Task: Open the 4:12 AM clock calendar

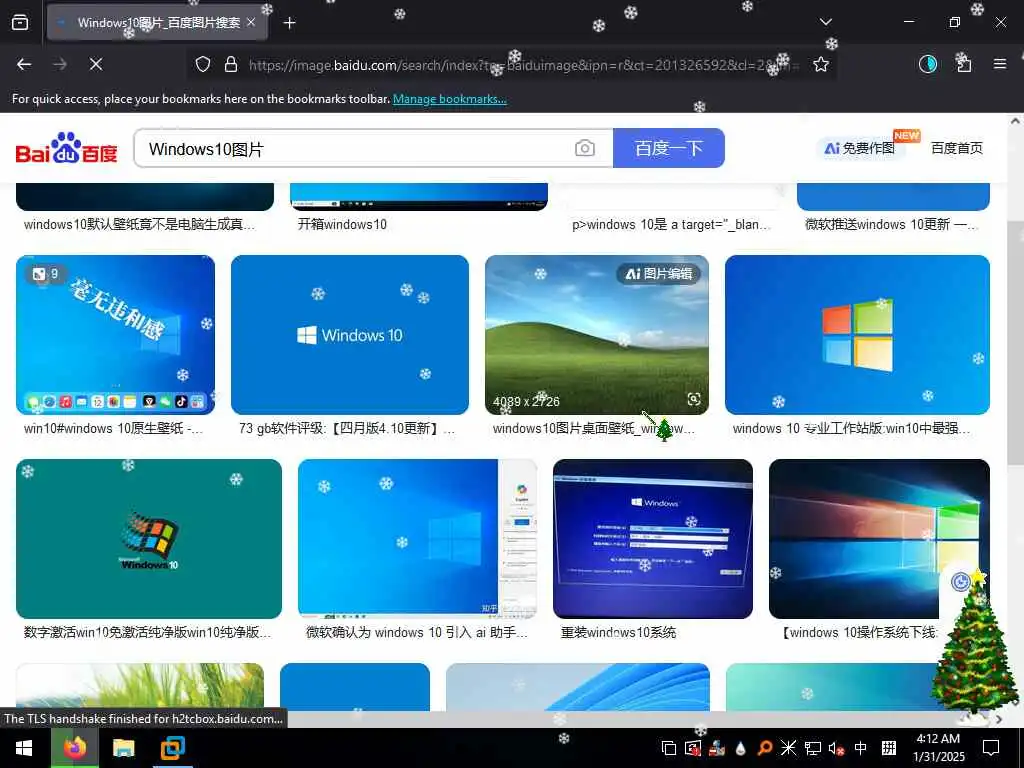Action: coord(938,748)
